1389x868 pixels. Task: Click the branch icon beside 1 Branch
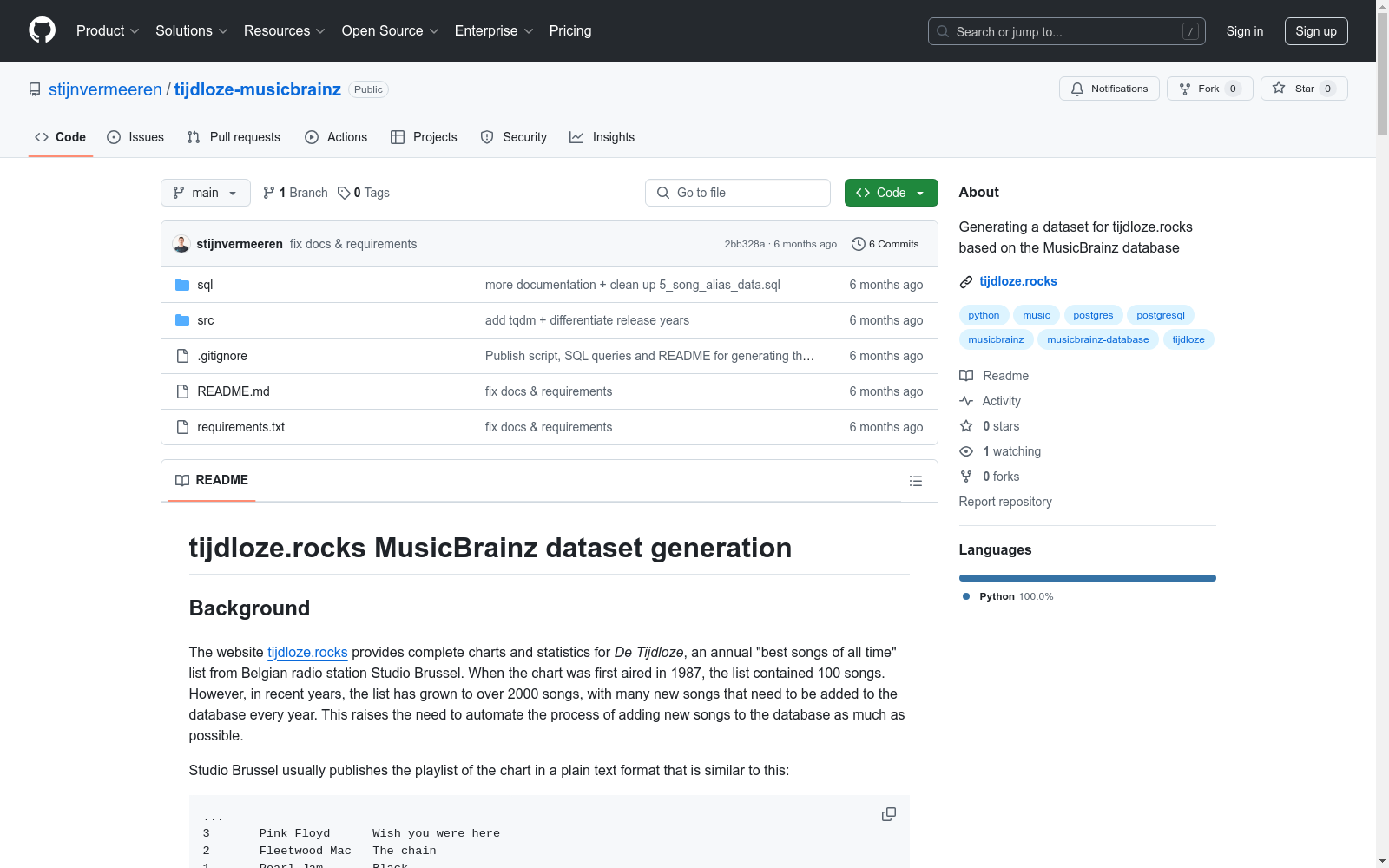click(269, 193)
